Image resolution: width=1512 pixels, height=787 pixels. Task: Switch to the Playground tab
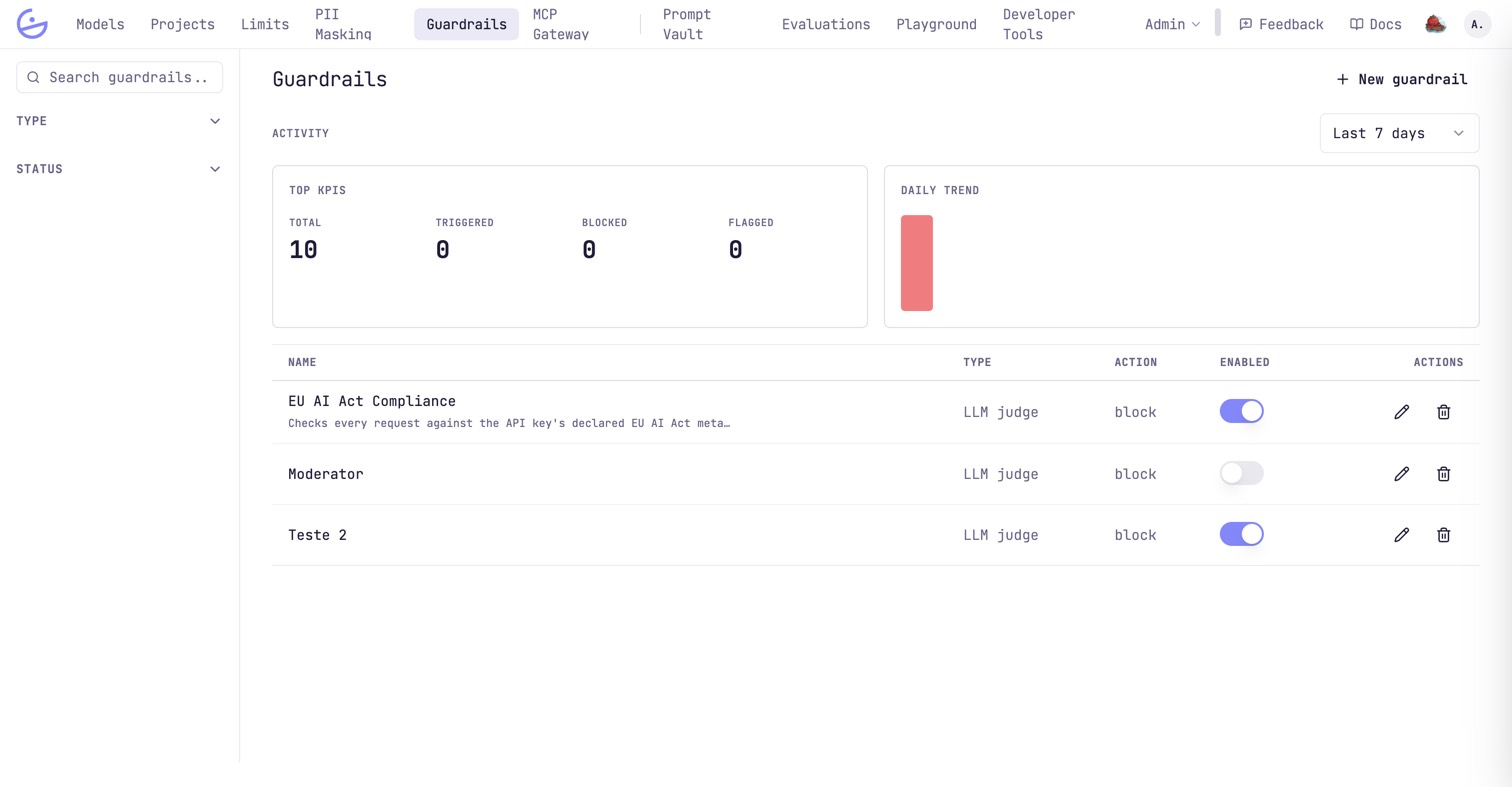click(x=936, y=24)
